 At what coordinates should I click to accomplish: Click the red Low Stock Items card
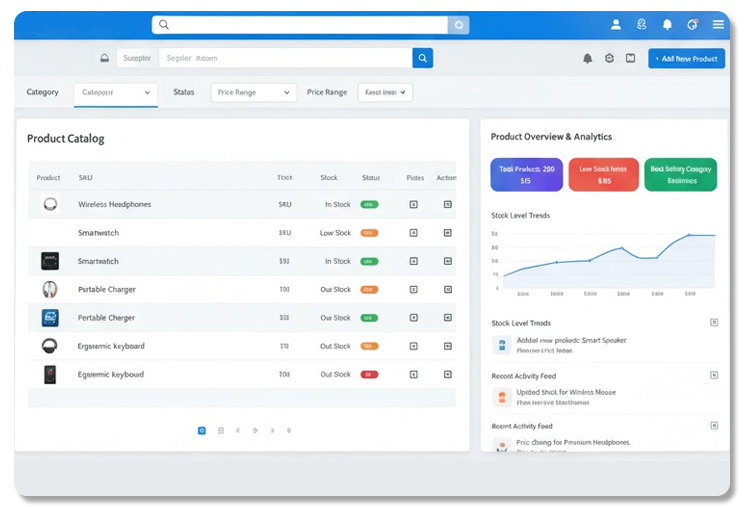tap(604, 175)
